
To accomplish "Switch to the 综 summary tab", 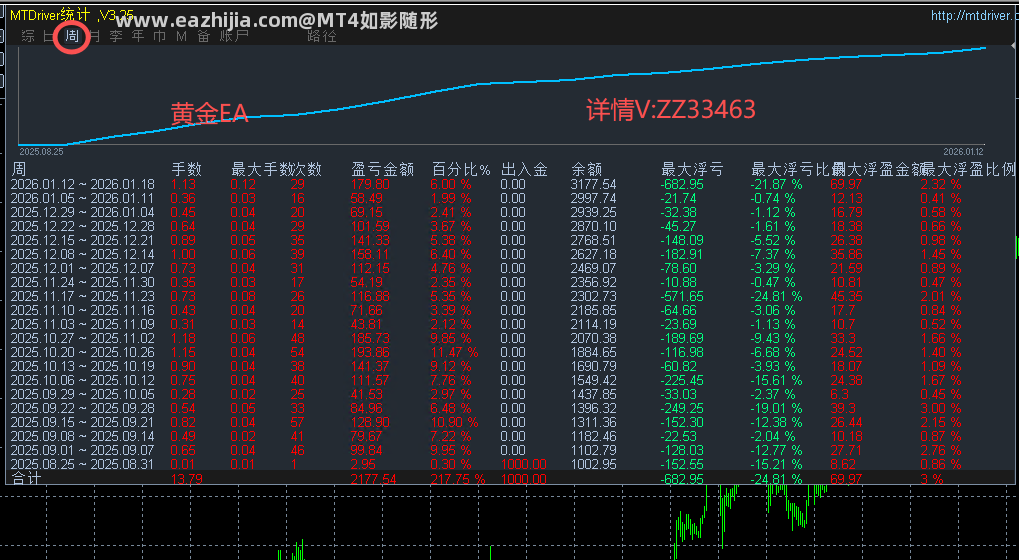I will (x=28, y=36).
